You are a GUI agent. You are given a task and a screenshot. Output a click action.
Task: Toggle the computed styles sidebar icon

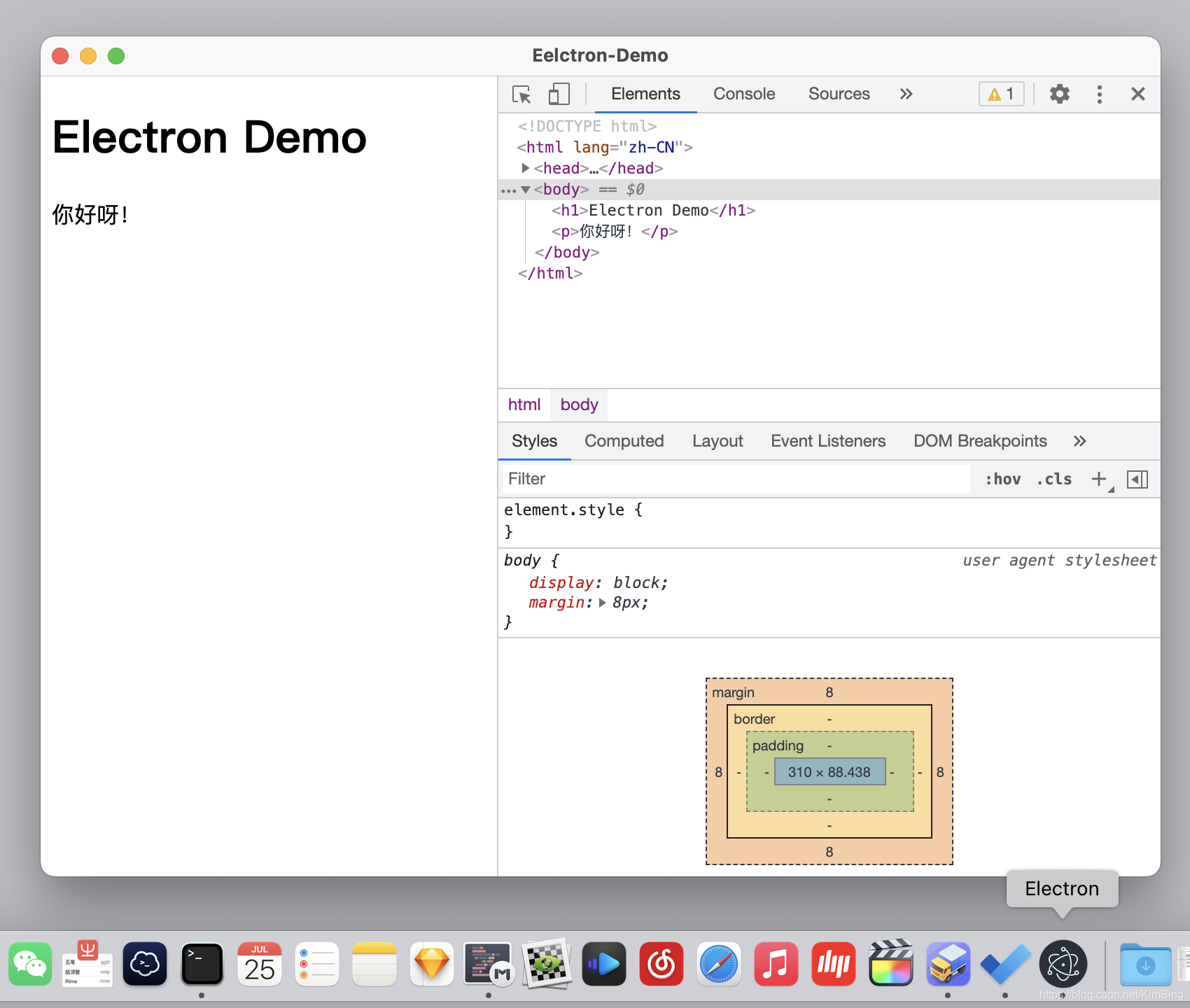click(1137, 479)
